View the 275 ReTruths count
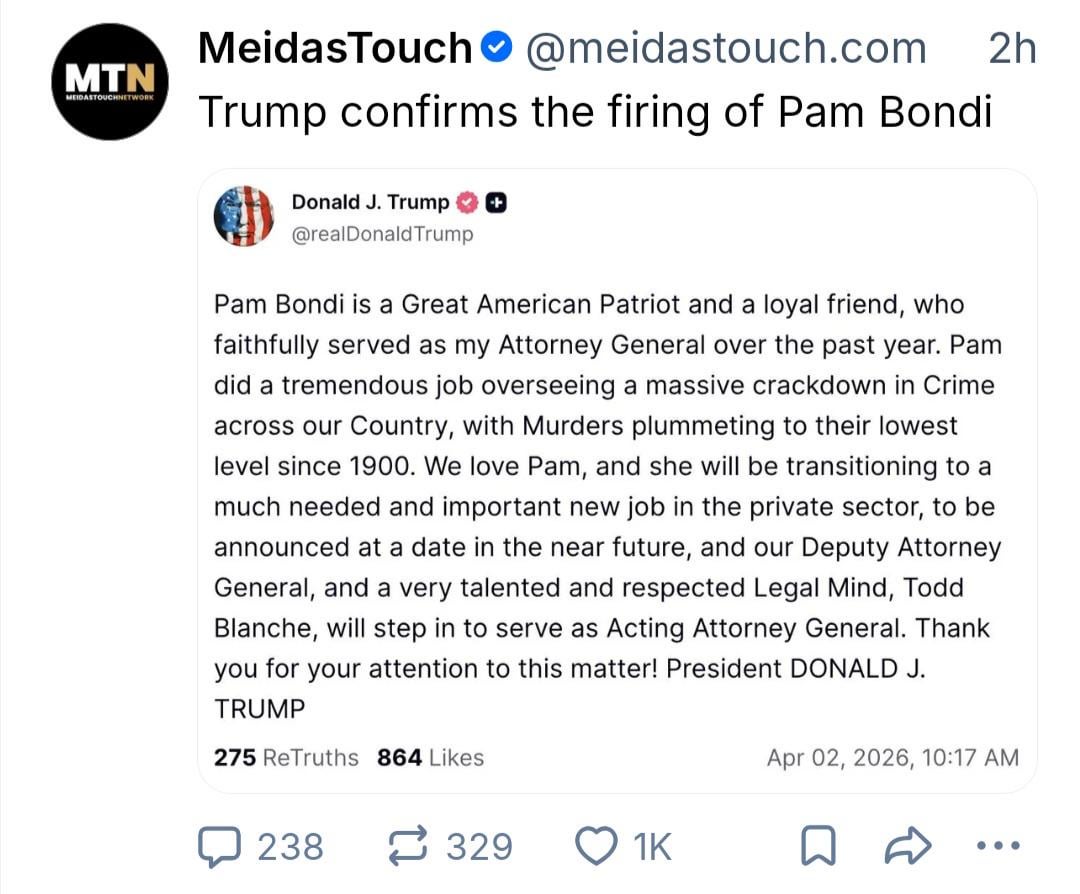 click(286, 758)
